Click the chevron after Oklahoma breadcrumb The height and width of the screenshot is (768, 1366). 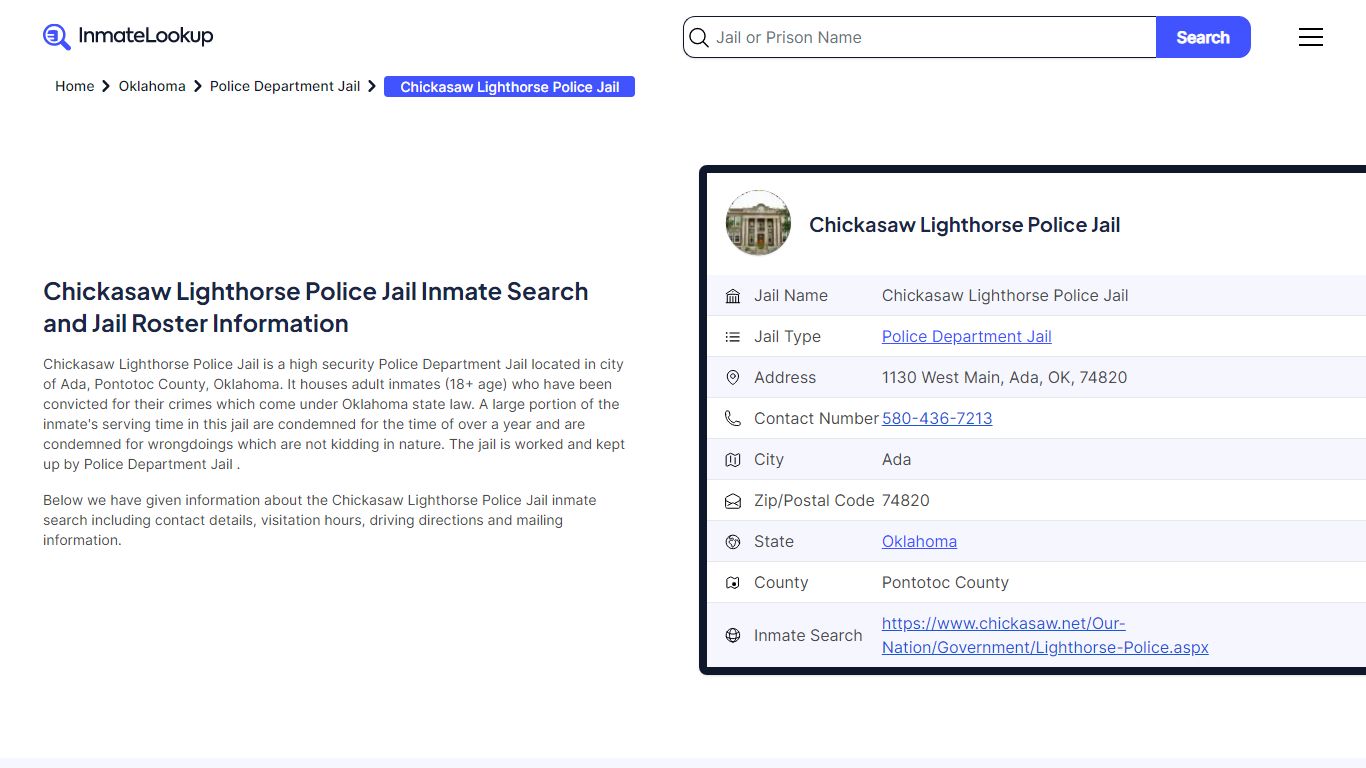coord(197,87)
